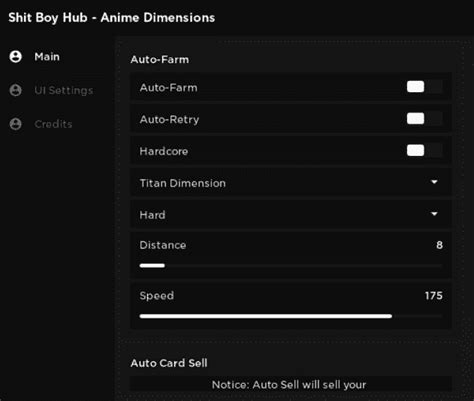Click the Shit Boy Hub window title
474x401 pixels.
point(112,18)
